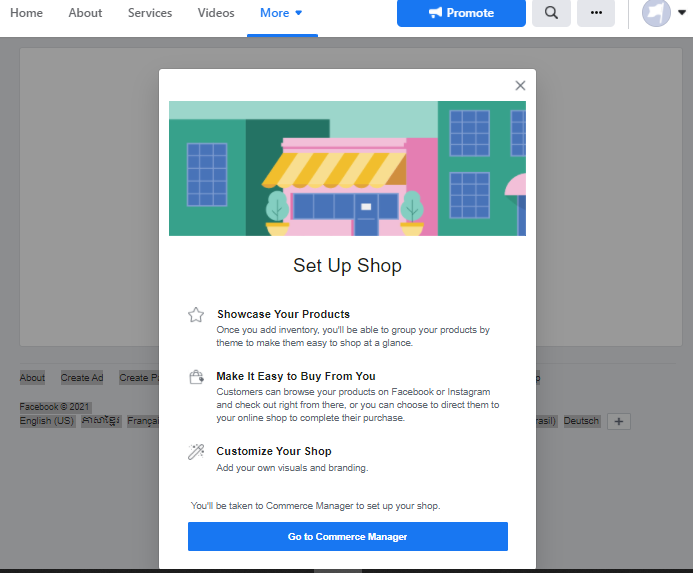Click the magic wand Customize icon

pyautogui.click(x=196, y=452)
